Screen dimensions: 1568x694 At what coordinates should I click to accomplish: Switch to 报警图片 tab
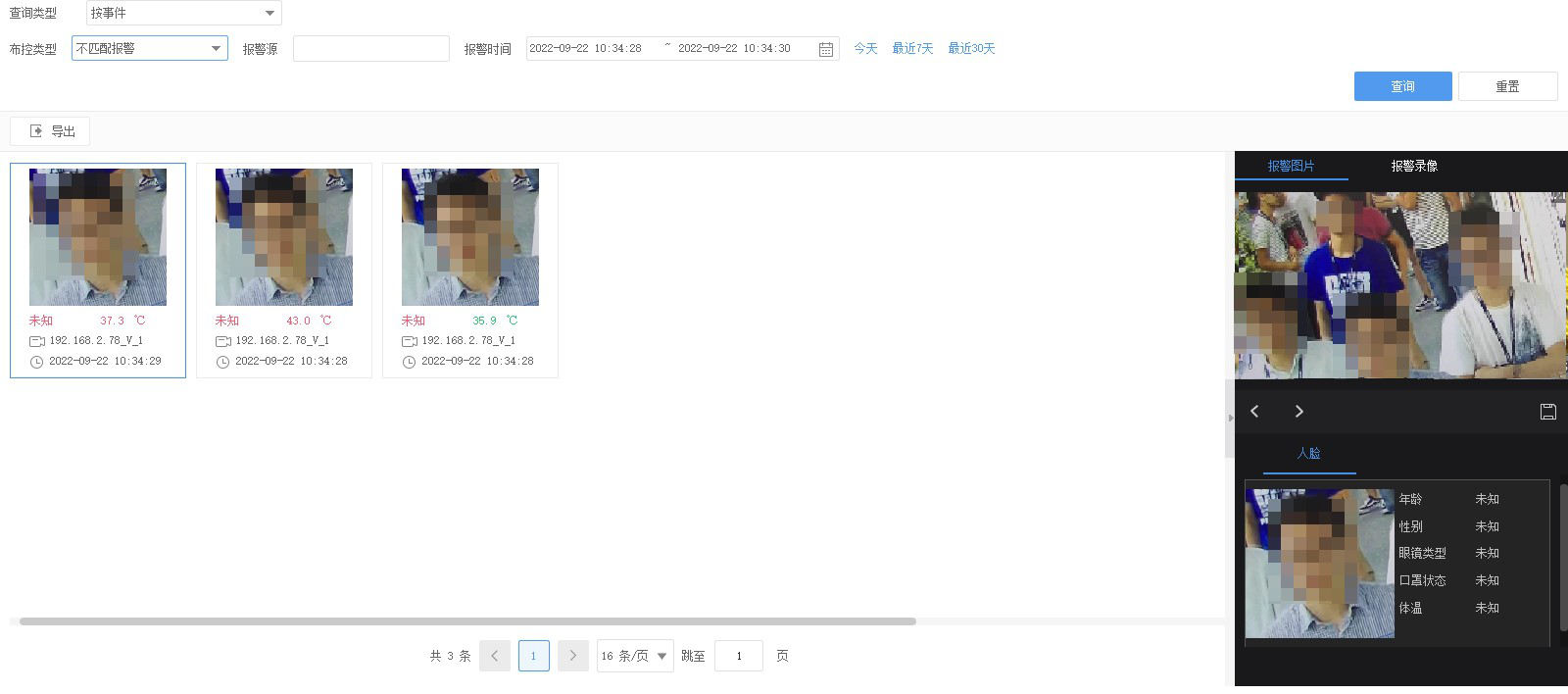click(1292, 166)
